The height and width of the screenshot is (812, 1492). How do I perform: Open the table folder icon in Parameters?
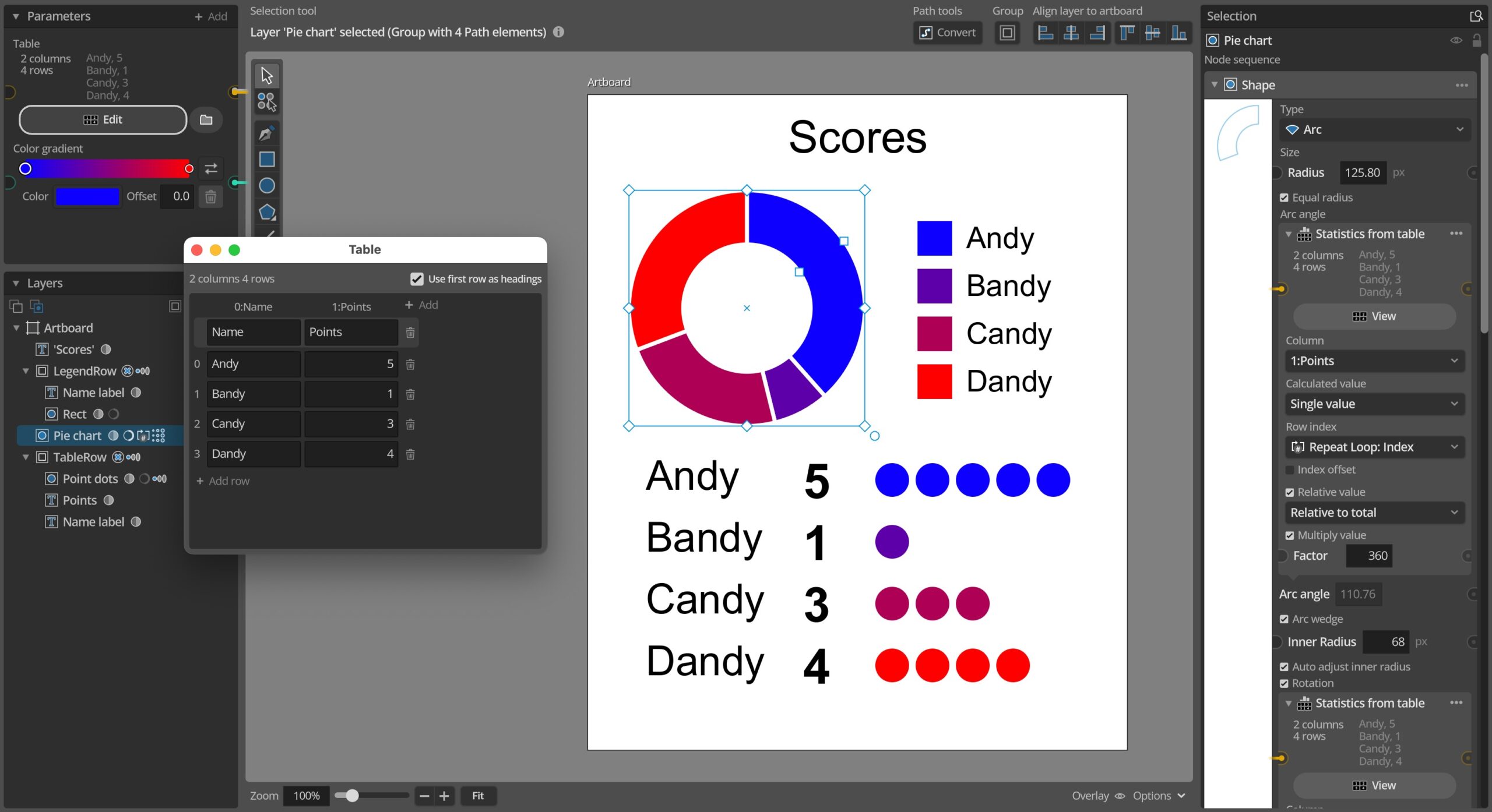[206, 119]
